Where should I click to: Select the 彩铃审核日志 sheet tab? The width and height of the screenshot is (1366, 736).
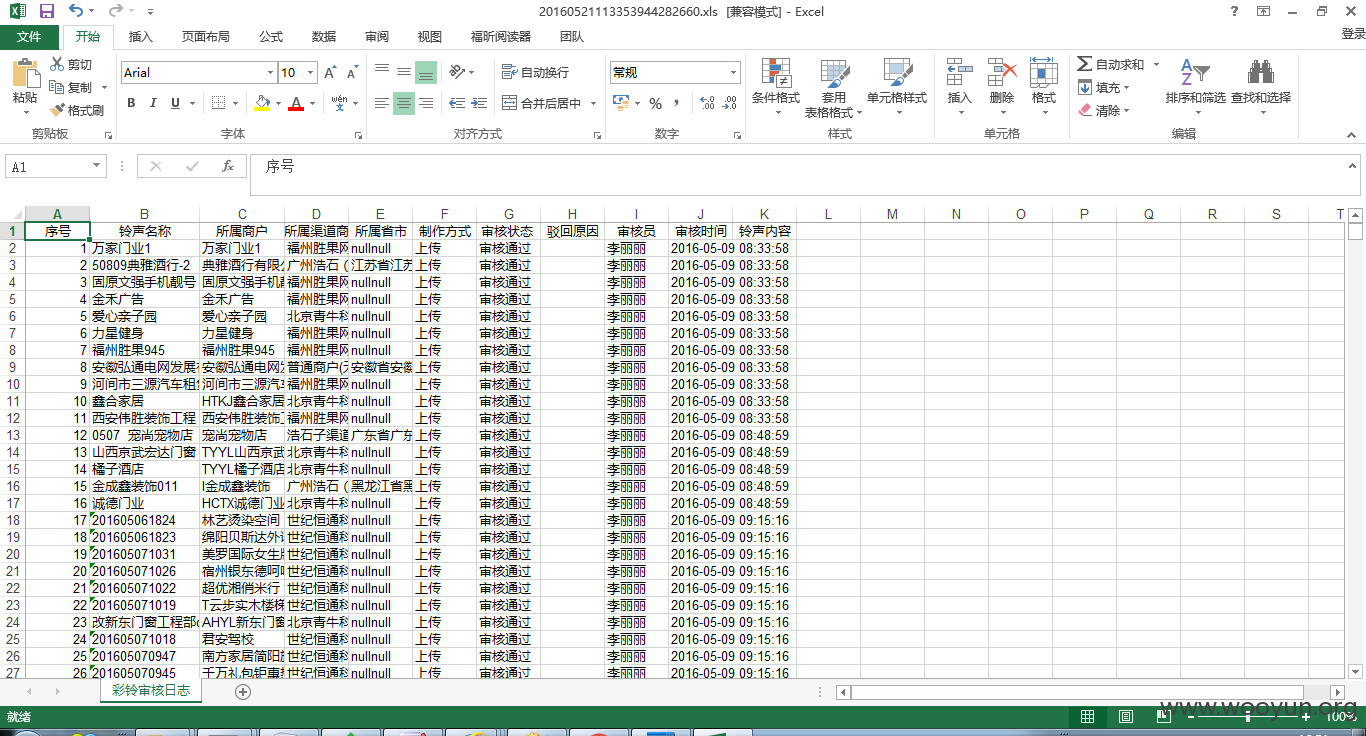tap(151, 691)
